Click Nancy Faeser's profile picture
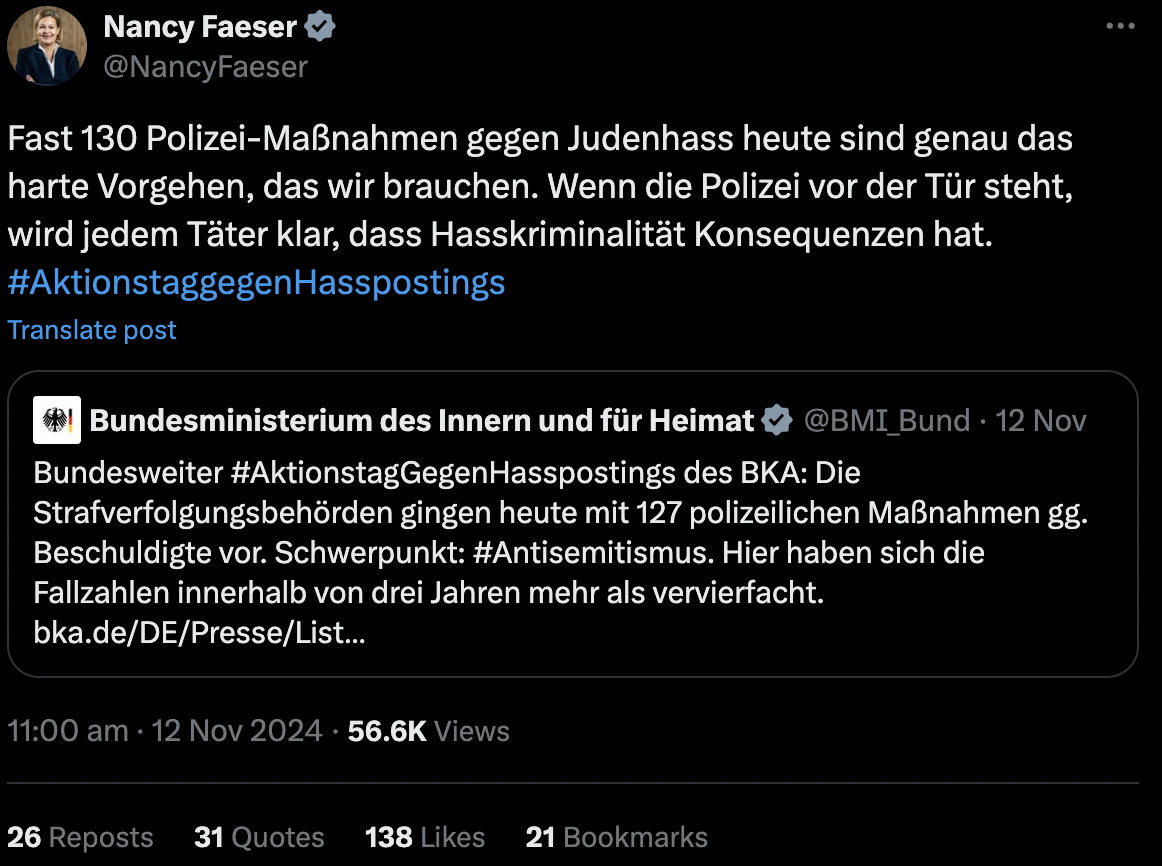The width and height of the screenshot is (1162, 866). (x=47, y=46)
